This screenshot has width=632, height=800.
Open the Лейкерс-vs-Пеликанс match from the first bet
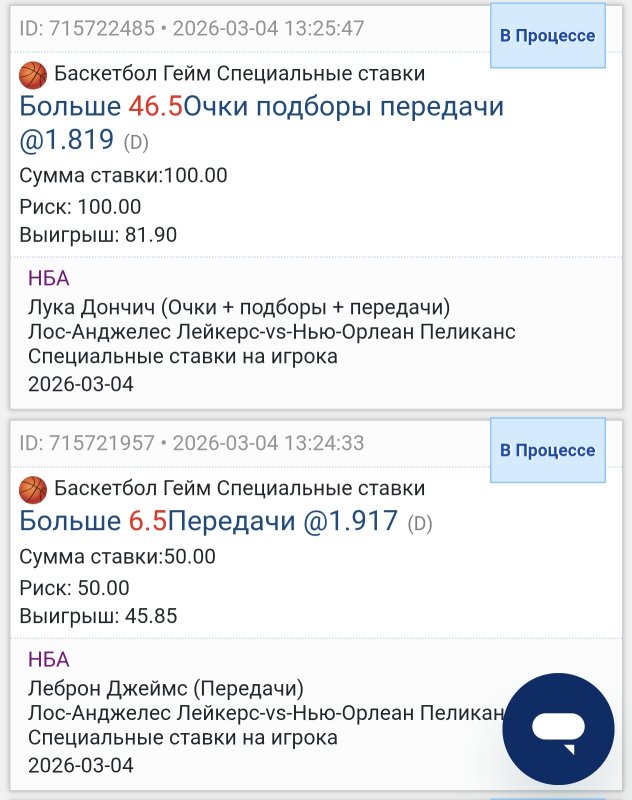[x=266, y=330]
